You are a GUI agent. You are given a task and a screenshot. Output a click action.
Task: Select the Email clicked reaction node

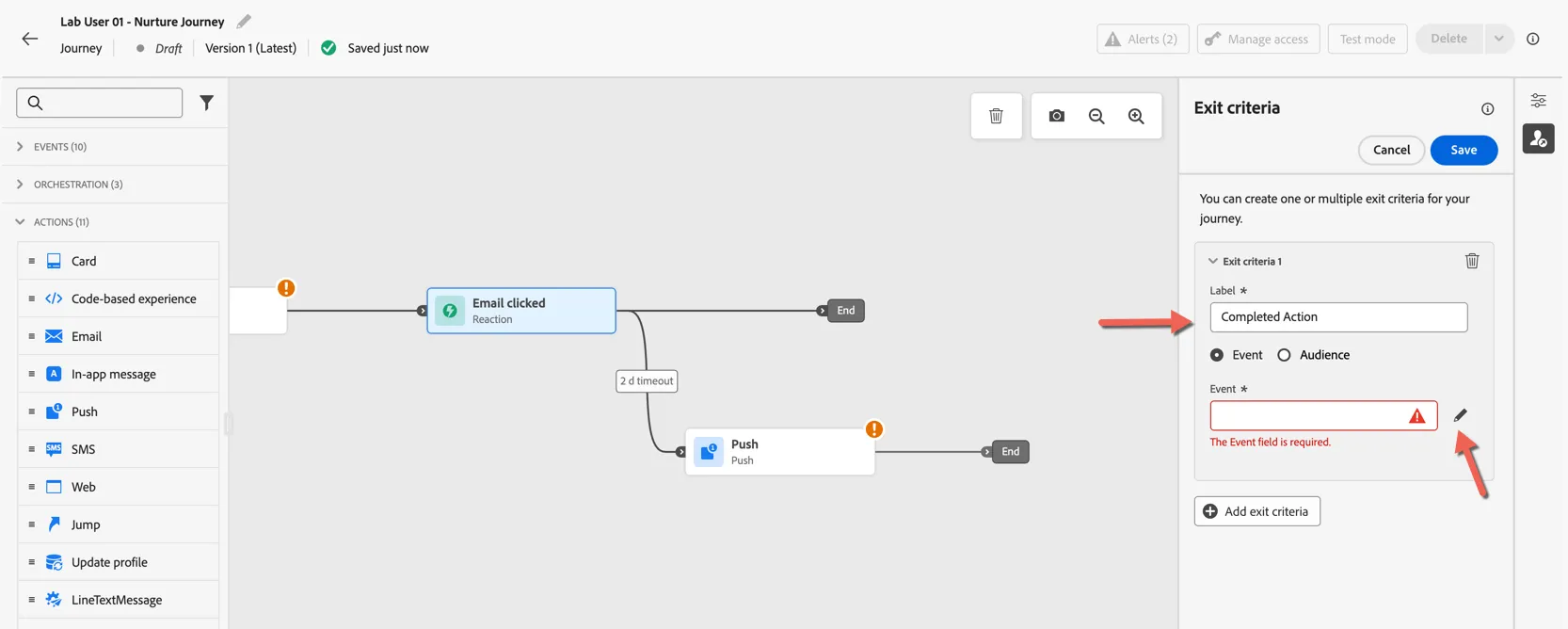(521, 311)
